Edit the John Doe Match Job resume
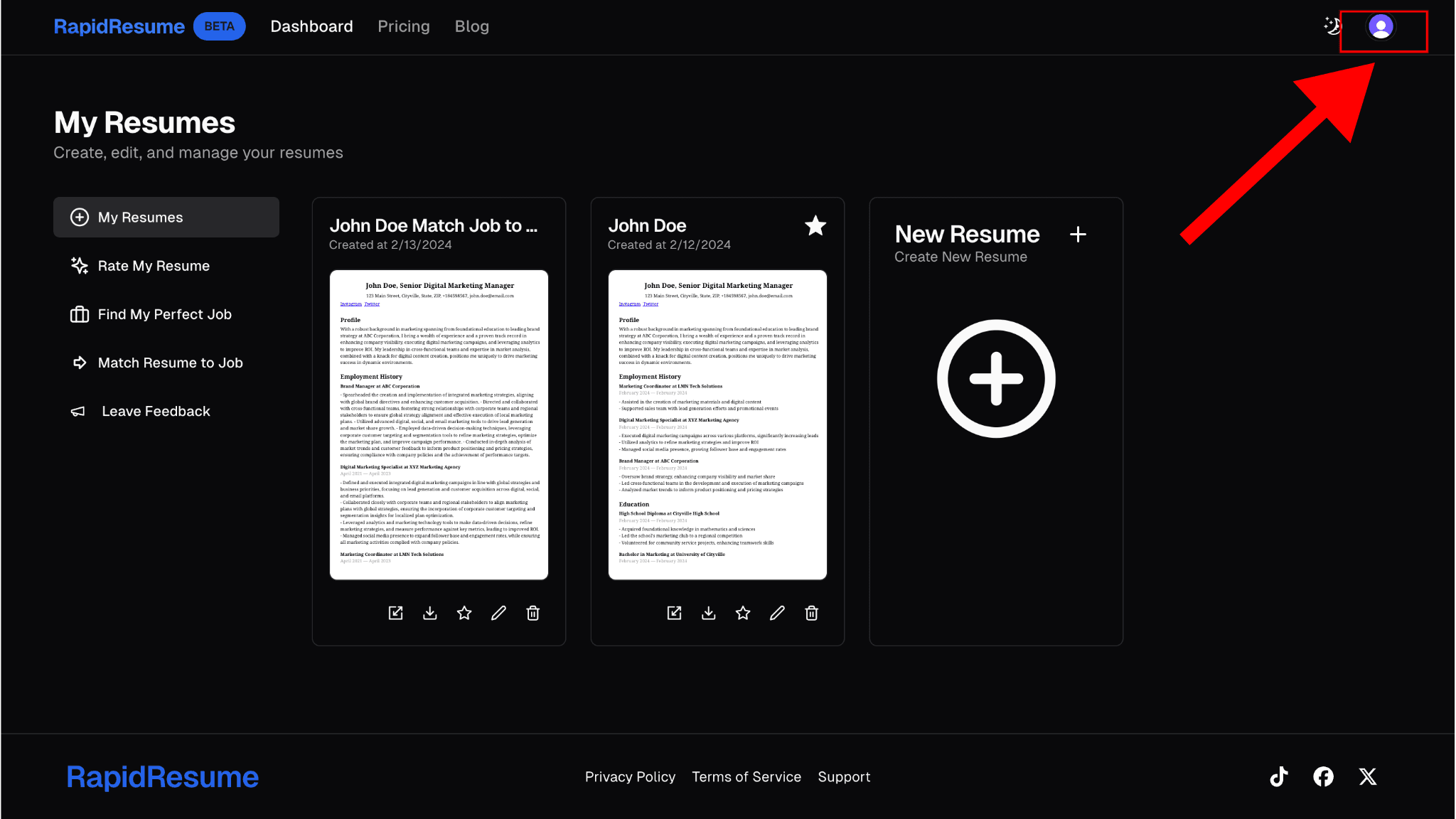The image size is (1456, 819). 498,613
